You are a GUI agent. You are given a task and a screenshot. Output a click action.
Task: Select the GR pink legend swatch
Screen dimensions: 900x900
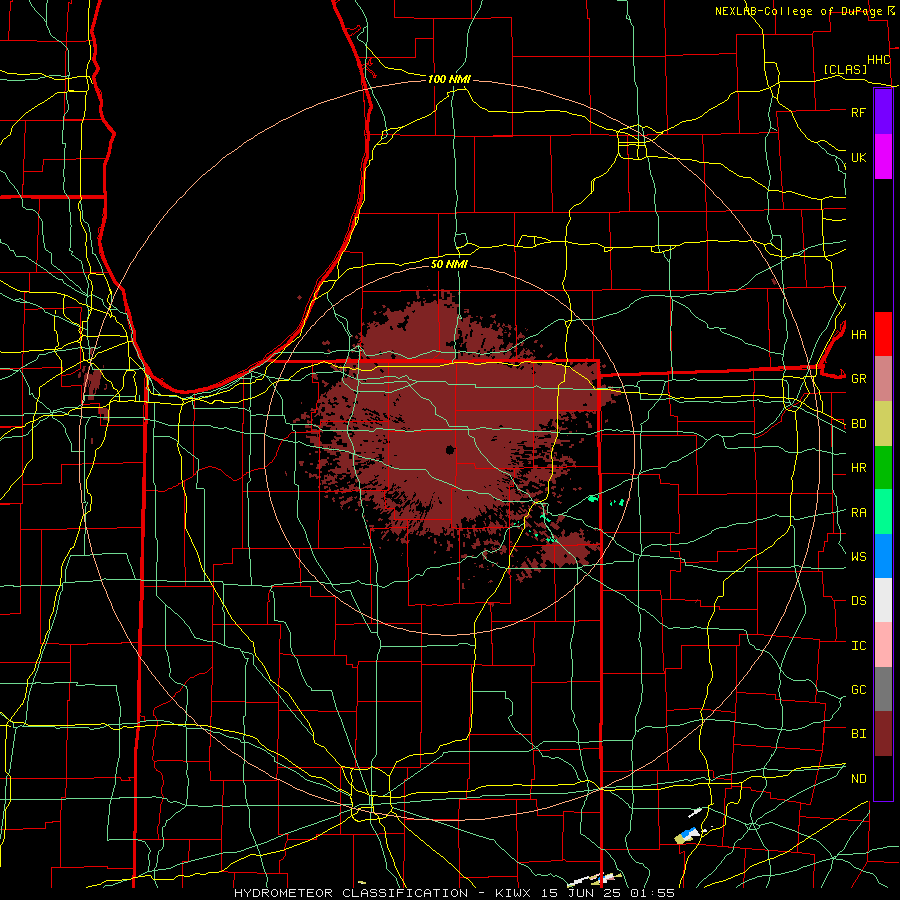click(883, 378)
